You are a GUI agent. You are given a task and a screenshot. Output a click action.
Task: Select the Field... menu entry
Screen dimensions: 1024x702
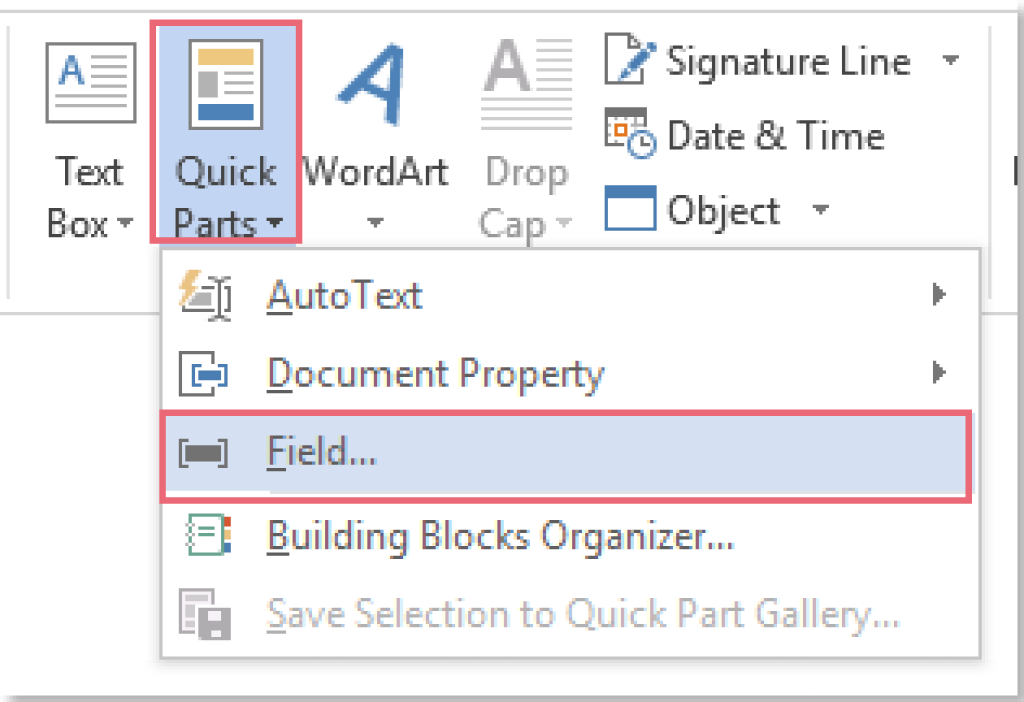click(x=322, y=452)
